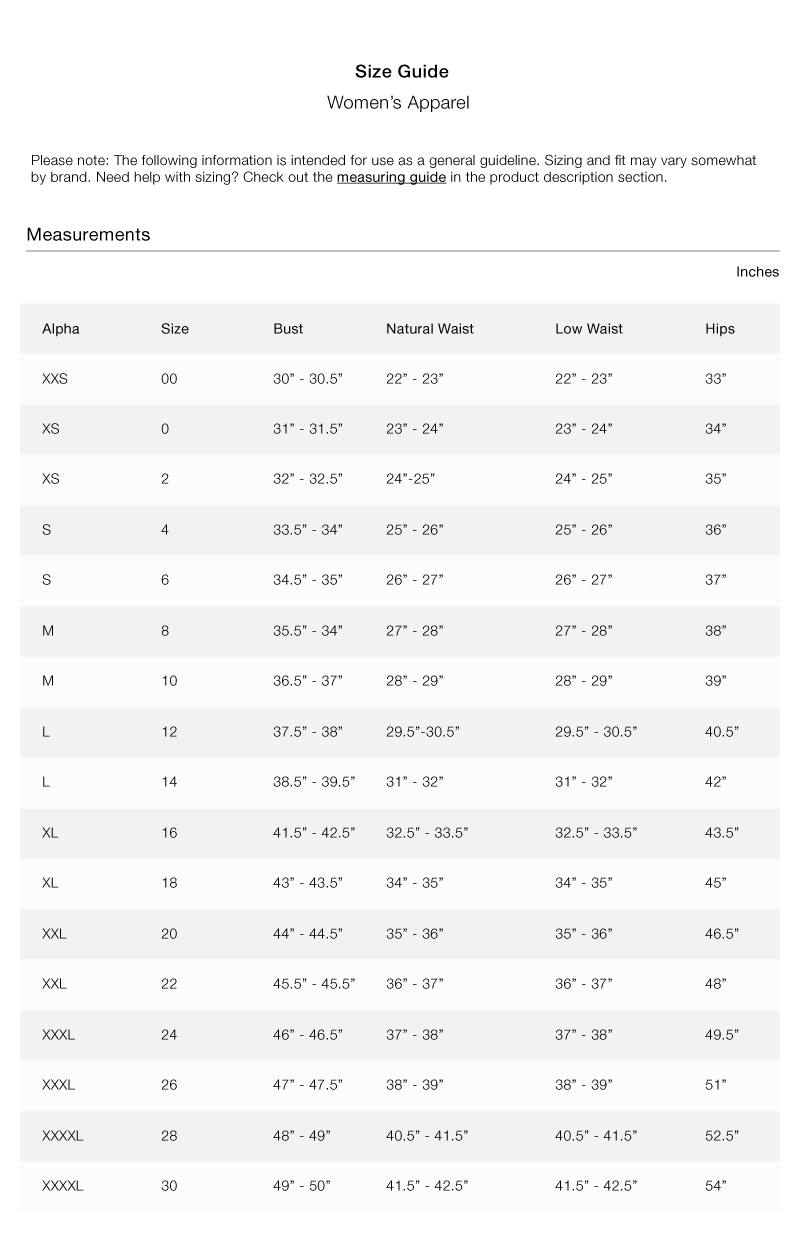Select the 40.5" hips value
The width and height of the screenshot is (800, 1256).
tap(722, 732)
